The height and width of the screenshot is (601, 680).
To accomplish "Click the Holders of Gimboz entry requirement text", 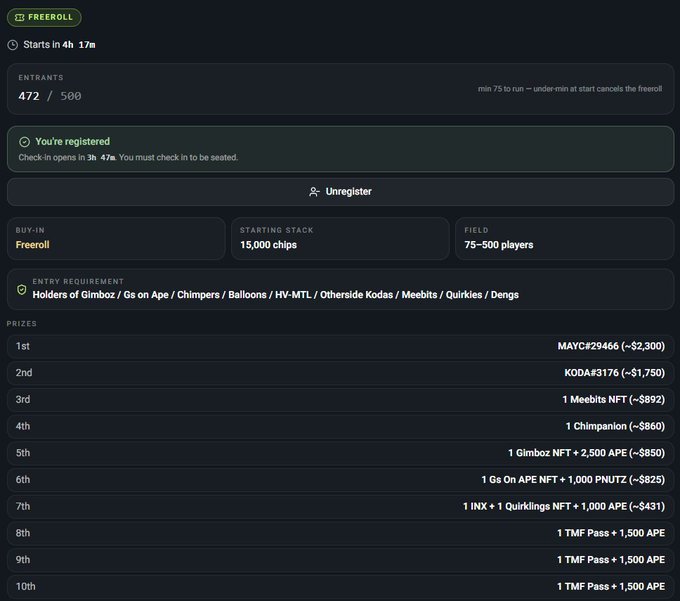I will click(x=275, y=295).
